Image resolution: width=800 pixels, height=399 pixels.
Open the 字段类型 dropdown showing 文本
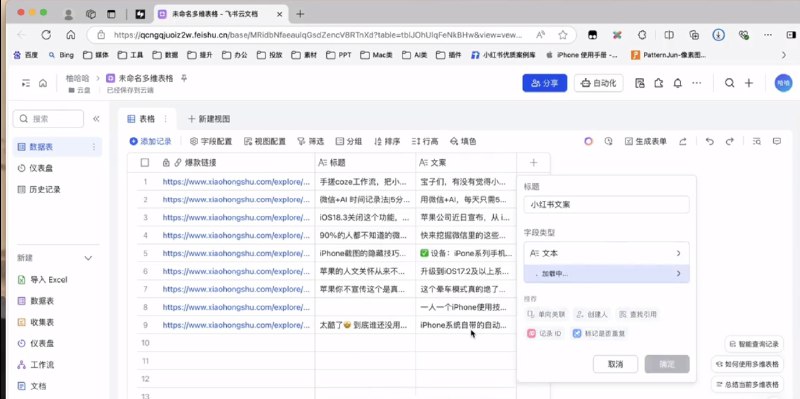click(x=606, y=253)
